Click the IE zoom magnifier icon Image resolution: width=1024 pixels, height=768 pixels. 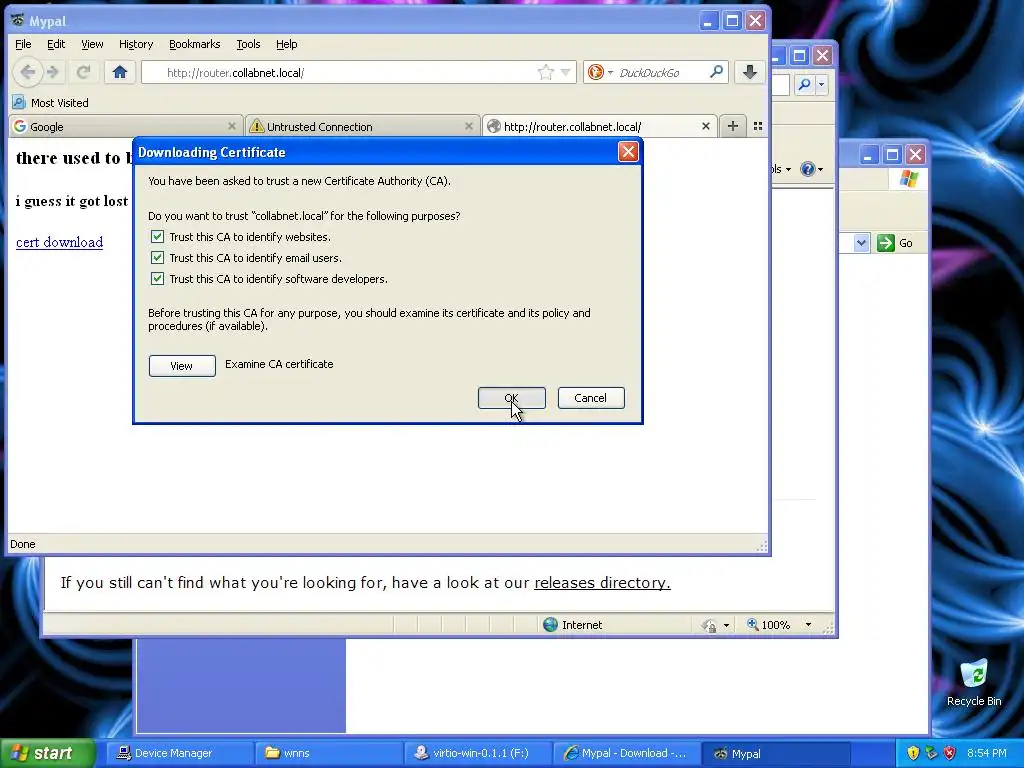coord(752,624)
